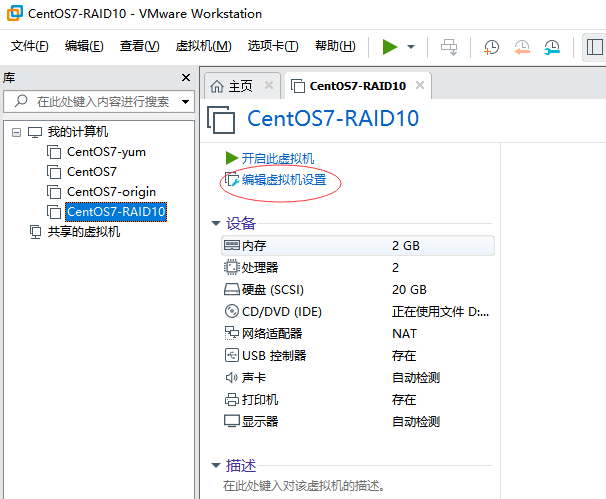The width and height of the screenshot is (606, 499).
Task: Select the CentOS7-origin virtual machine
Action: (111, 192)
